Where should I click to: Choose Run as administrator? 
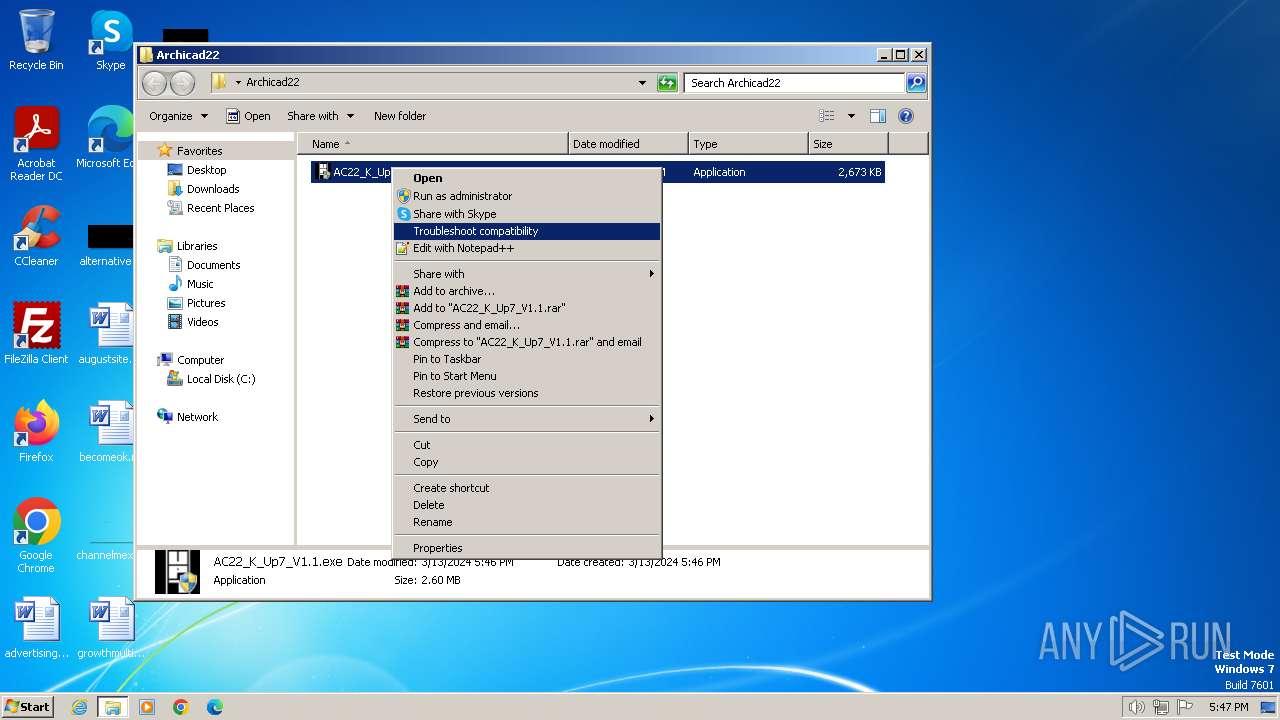(526, 196)
